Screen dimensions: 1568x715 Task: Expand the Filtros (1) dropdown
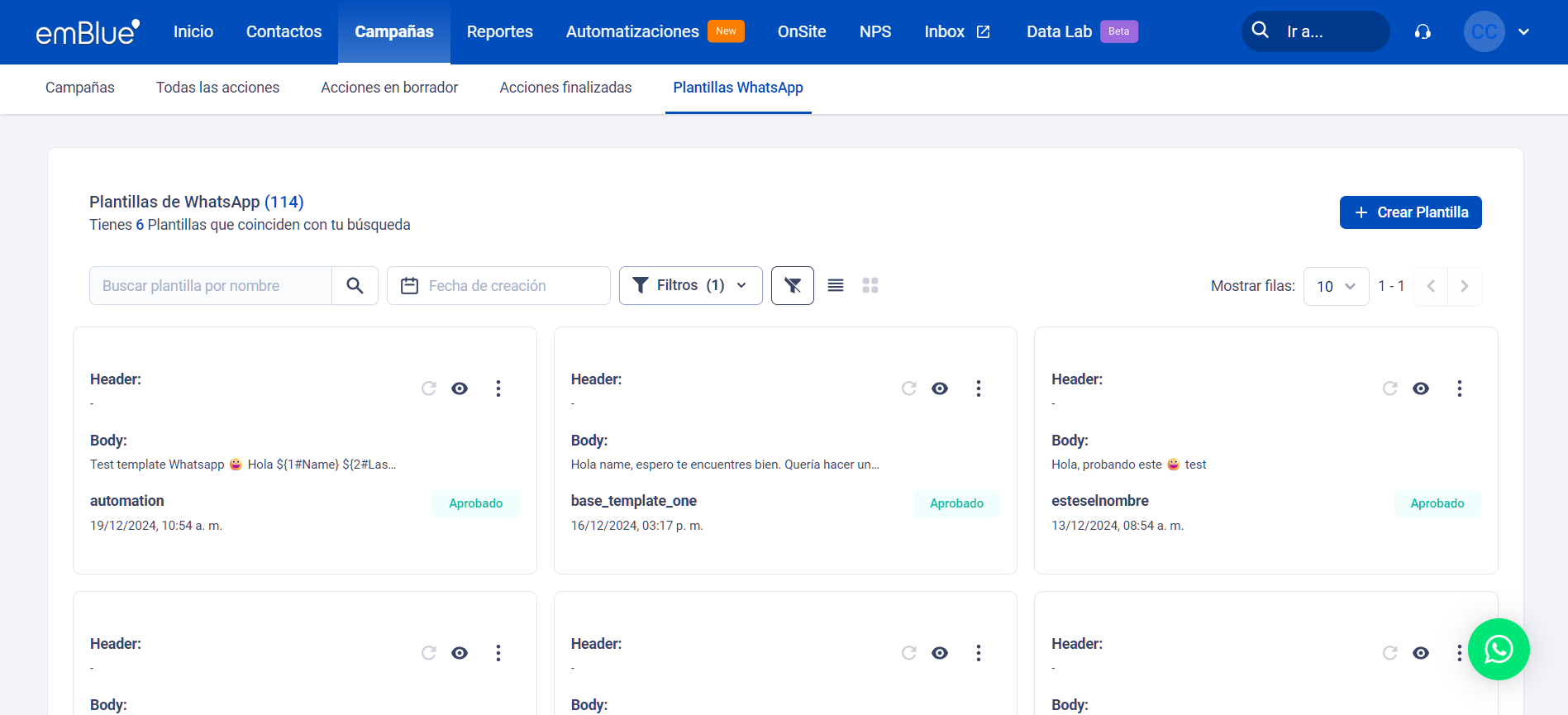click(690, 286)
